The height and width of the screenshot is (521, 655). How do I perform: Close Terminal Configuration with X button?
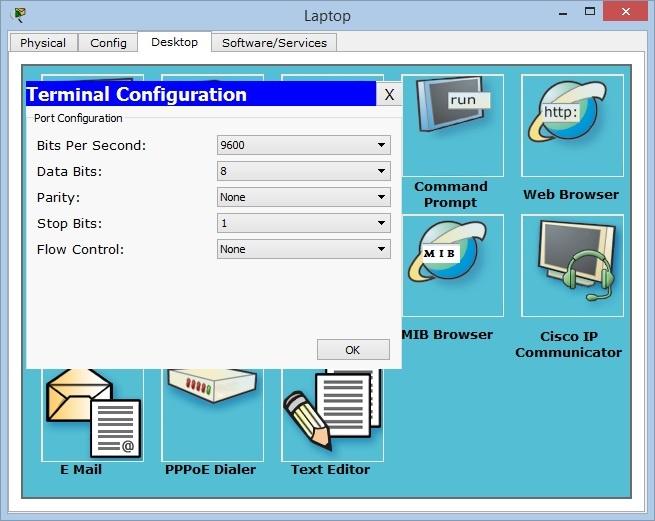[x=389, y=94]
